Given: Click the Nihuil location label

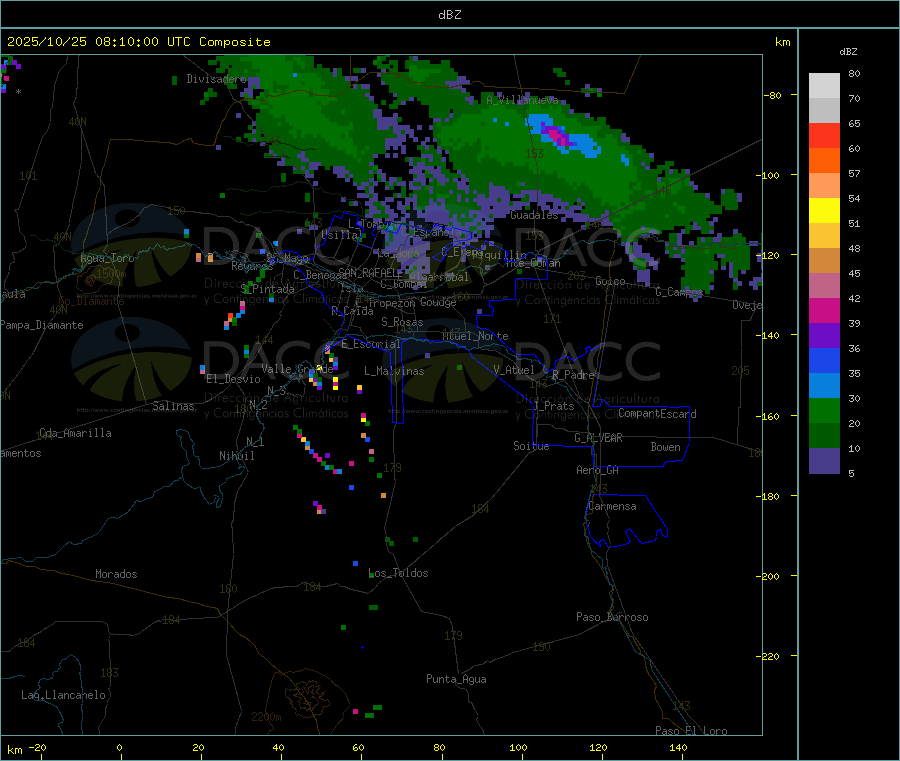Looking at the screenshot, I should pos(236,456).
